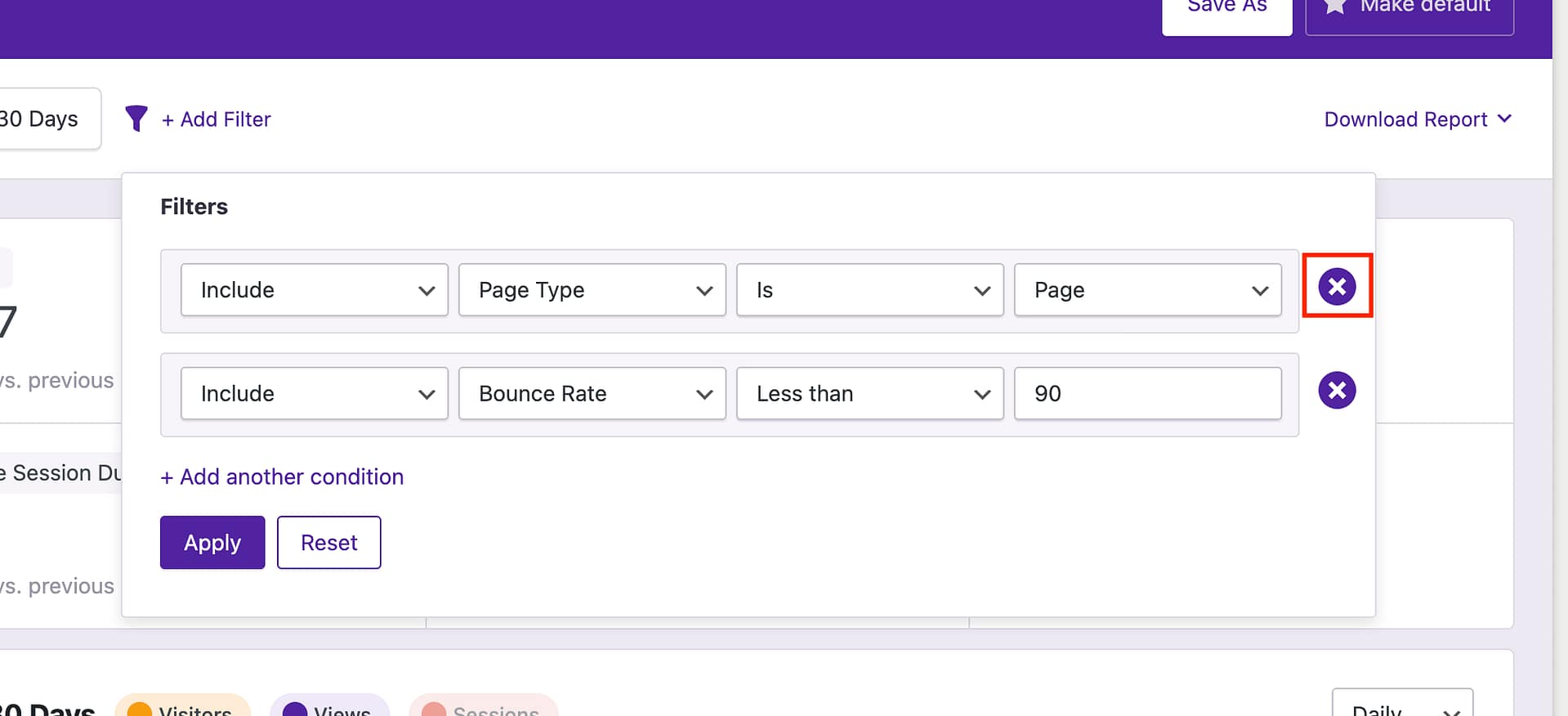
Task: Remove the Page Type filter condition
Action: tap(1337, 287)
